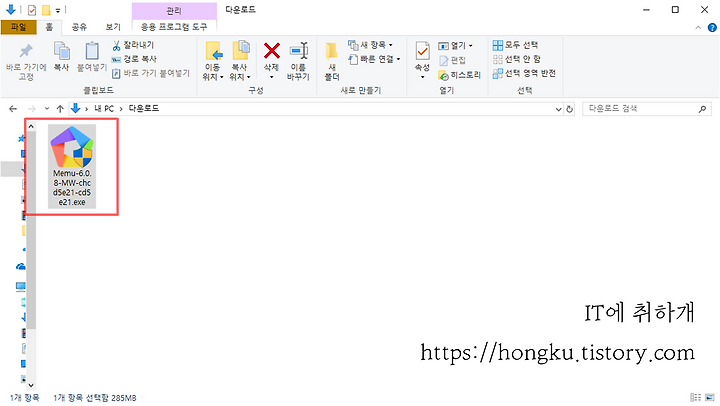This screenshot has width=720, height=406.
Task: Switch to details view in status bar
Action: pos(696,397)
